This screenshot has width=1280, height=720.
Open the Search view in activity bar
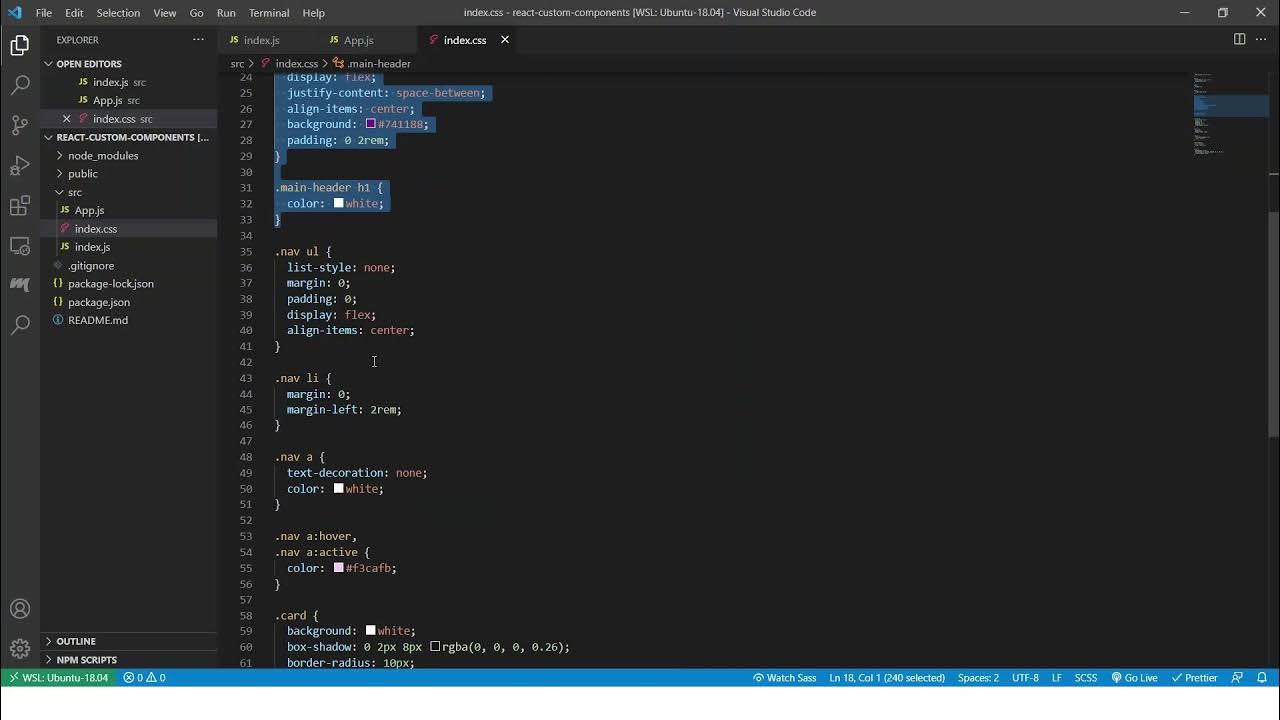(20, 85)
